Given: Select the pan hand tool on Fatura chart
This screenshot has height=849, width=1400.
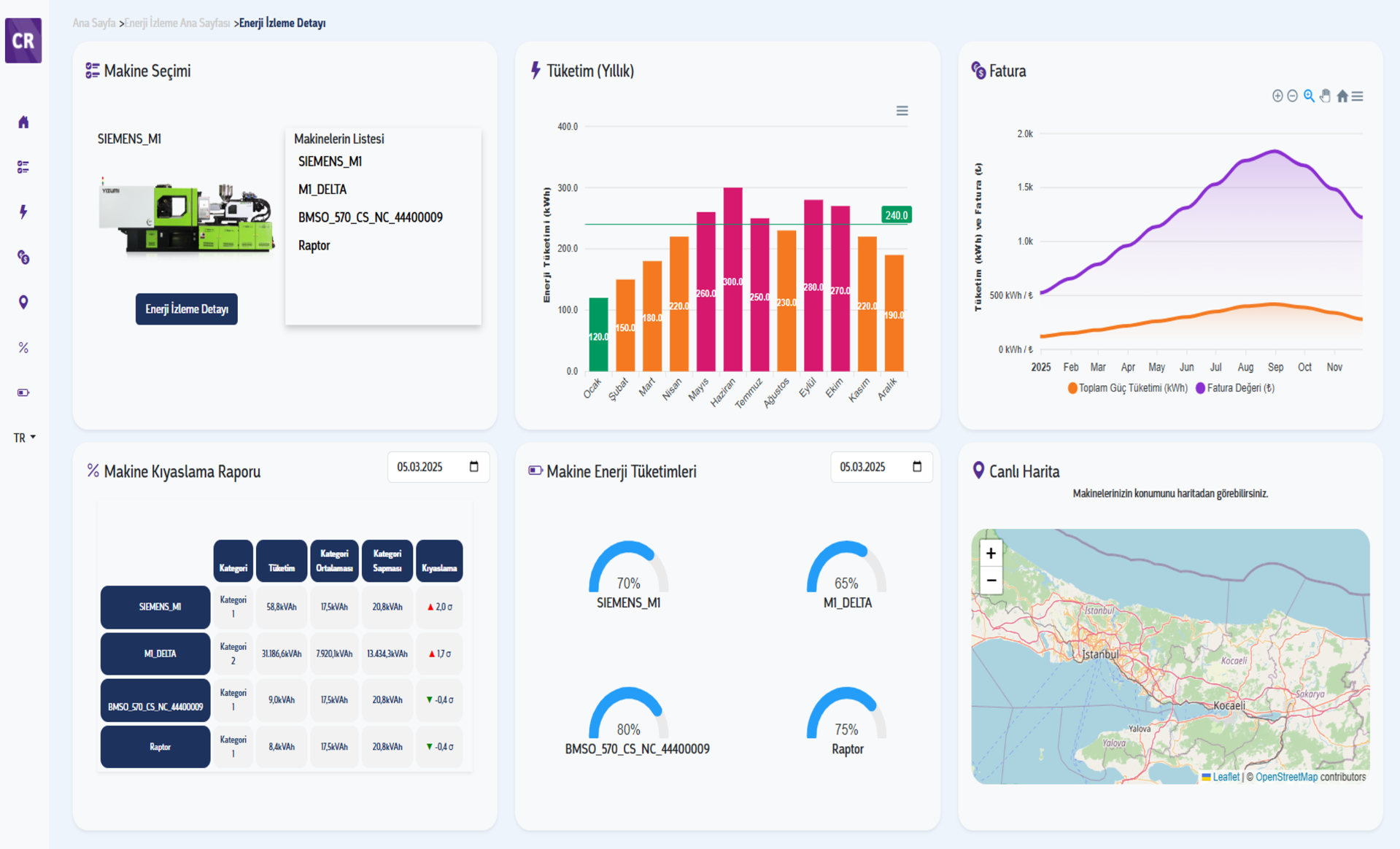Looking at the screenshot, I should 1326,96.
